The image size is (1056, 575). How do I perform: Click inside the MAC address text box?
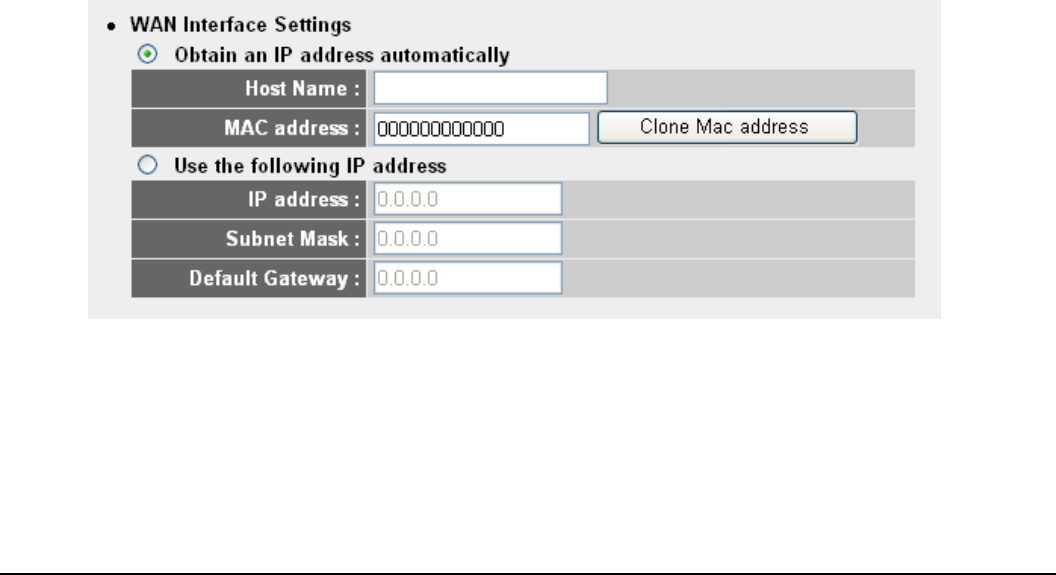pyautogui.click(x=482, y=129)
